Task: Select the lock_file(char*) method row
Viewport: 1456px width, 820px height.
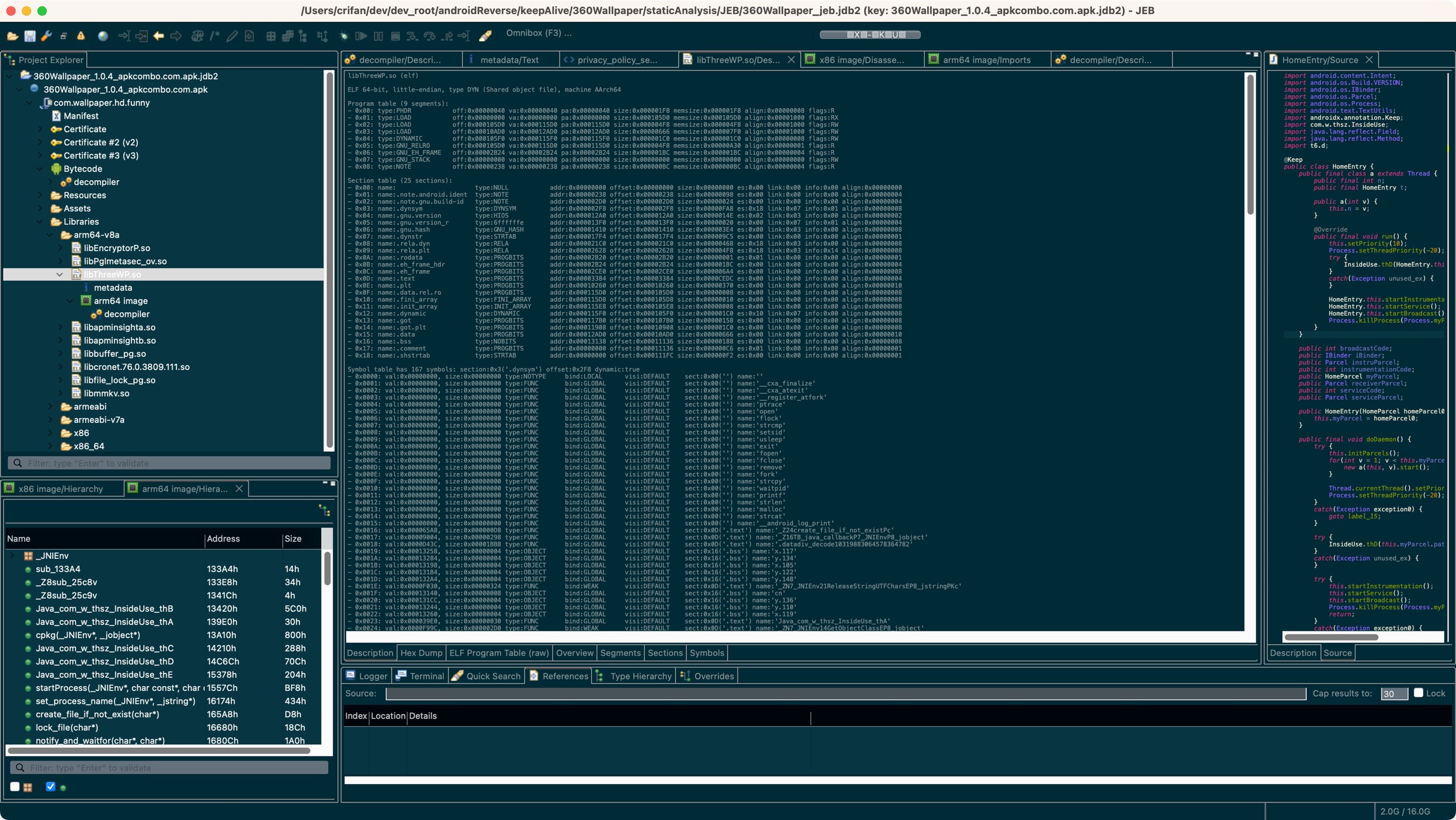Action: pos(163,727)
